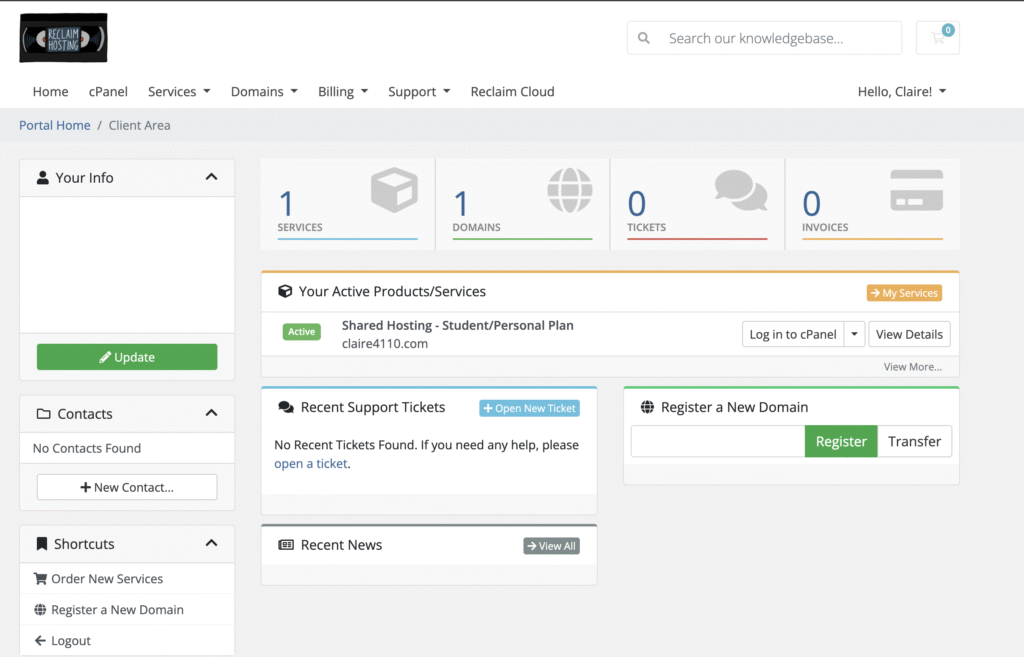Image resolution: width=1024 pixels, height=657 pixels.
Task: Expand the Log in to cPanel dropdown arrow
Action: point(854,334)
